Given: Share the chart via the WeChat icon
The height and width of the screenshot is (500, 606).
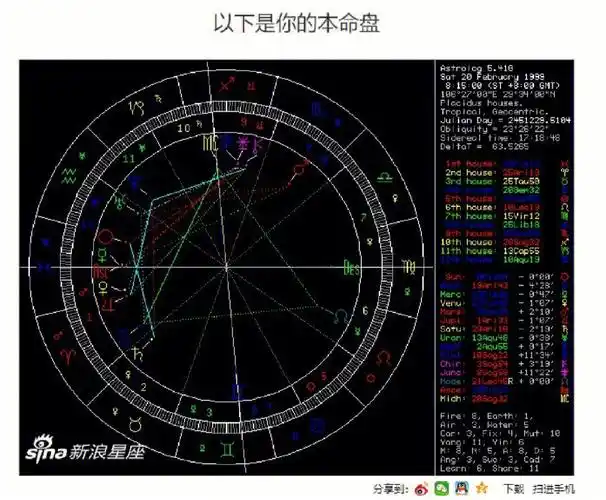Looking at the screenshot, I should pos(441,489).
